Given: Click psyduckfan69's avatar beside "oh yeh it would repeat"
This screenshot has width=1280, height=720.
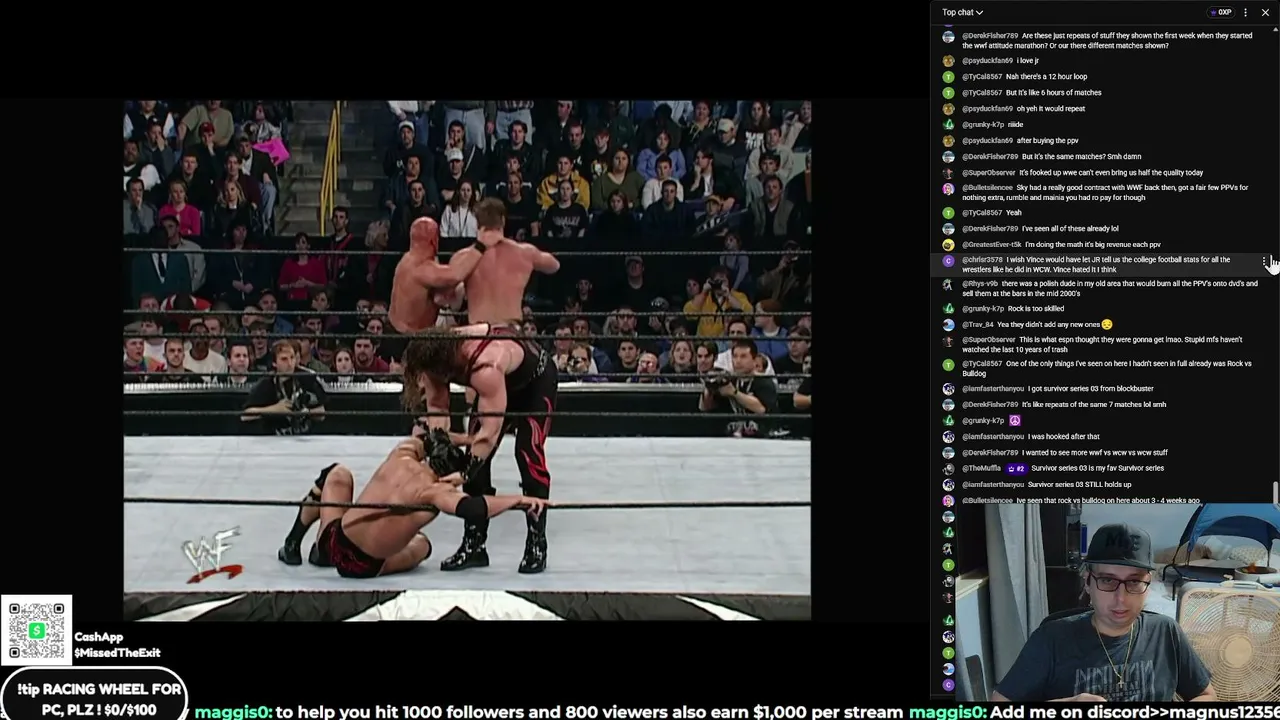Looking at the screenshot, I should [948, 109].
